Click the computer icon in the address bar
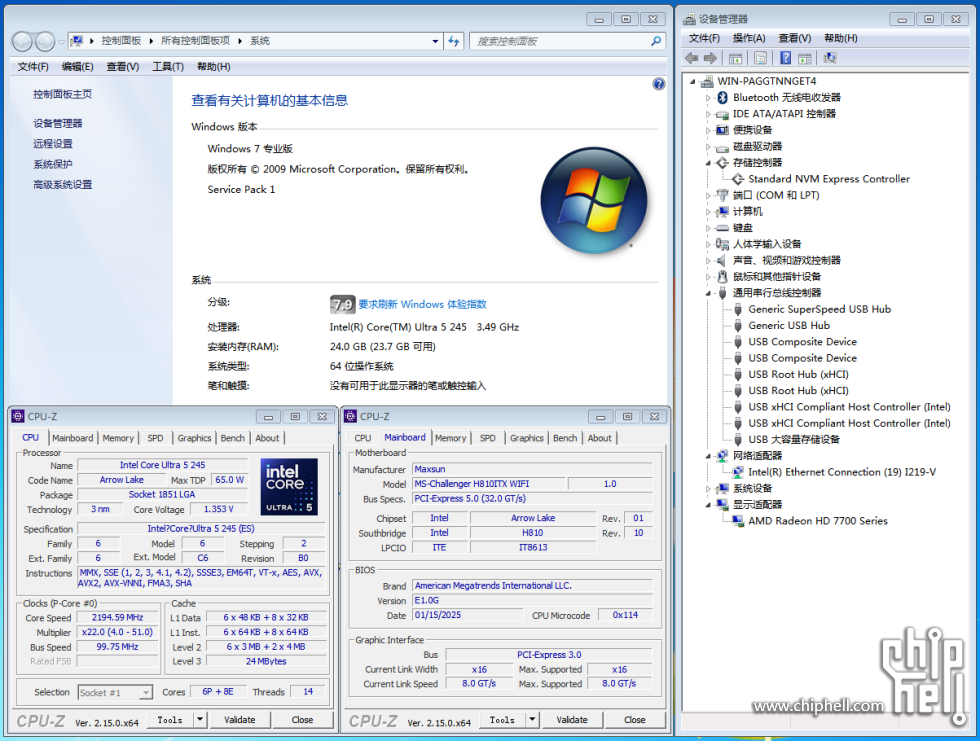The height and width of the screenshot is (741, 980). point(76,41)
